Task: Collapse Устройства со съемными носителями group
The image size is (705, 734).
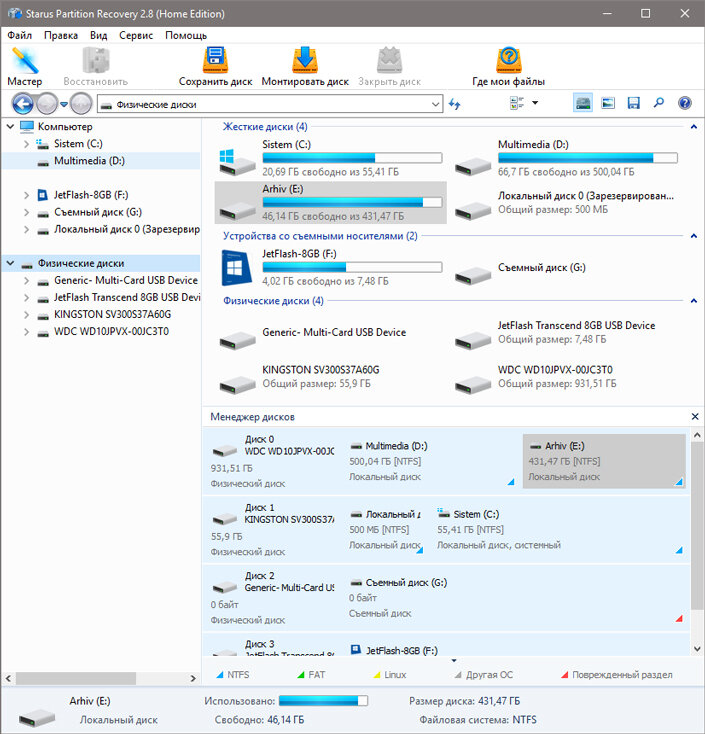Action: 694,236
